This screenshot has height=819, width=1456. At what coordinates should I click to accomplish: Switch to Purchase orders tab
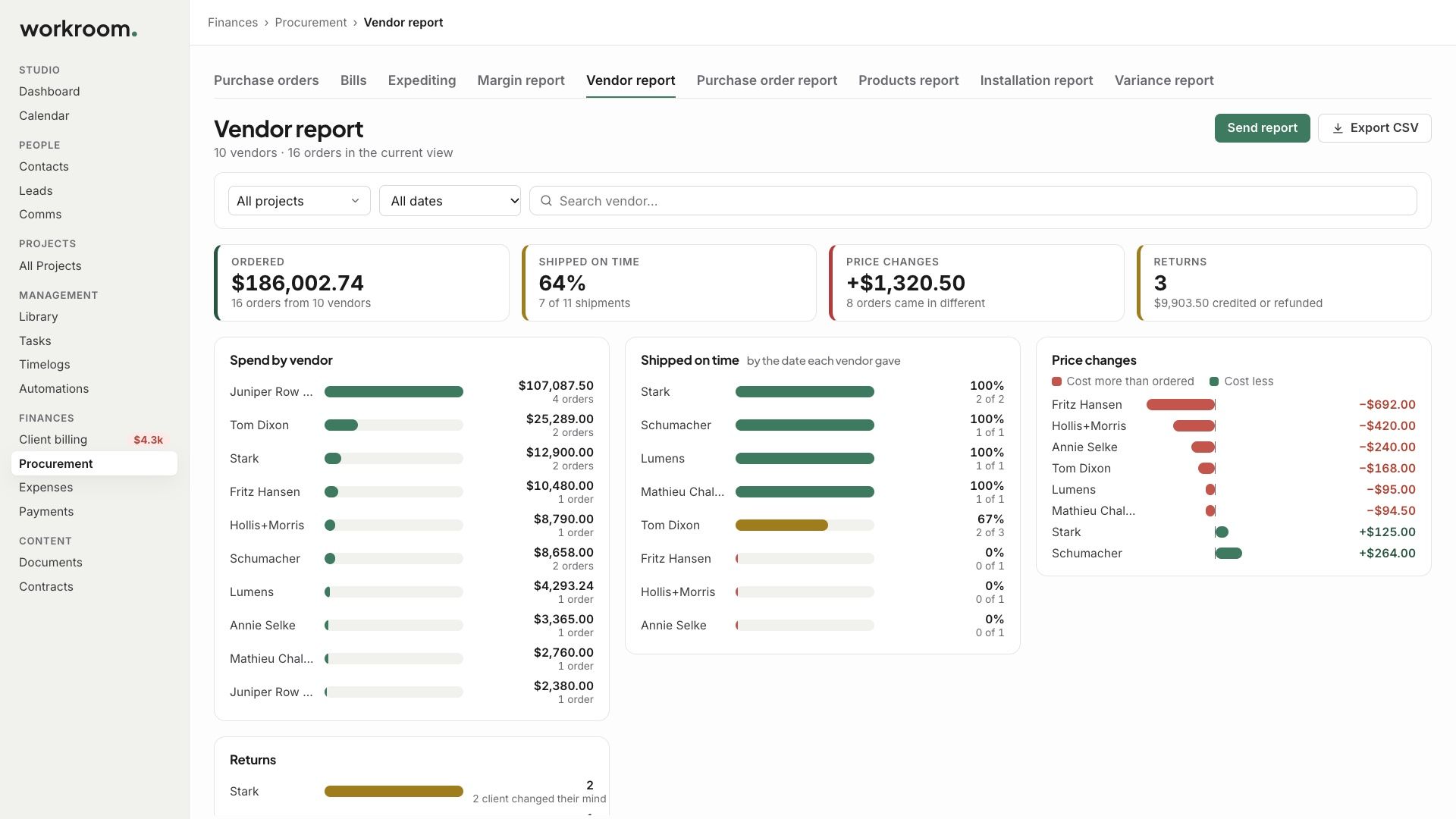tap(266, 80)
